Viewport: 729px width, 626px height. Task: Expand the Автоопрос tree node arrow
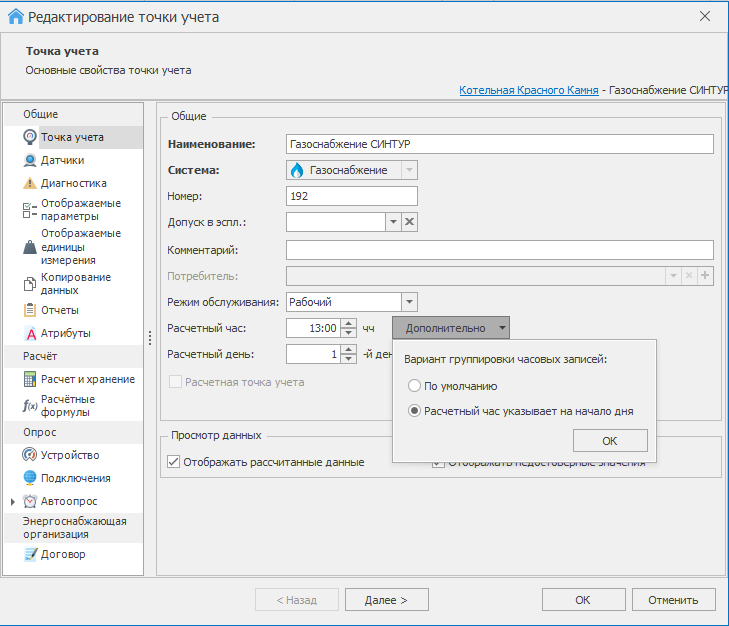(x=12, y=501)
